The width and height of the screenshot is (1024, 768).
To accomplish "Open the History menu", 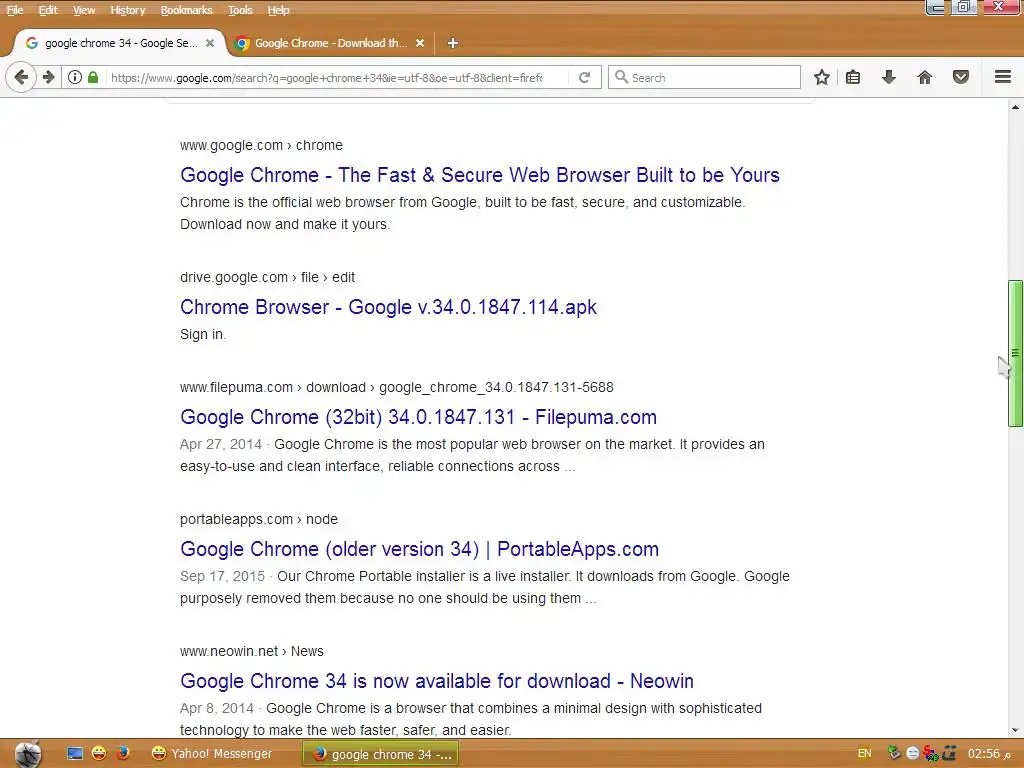I will tap(127, 10).
